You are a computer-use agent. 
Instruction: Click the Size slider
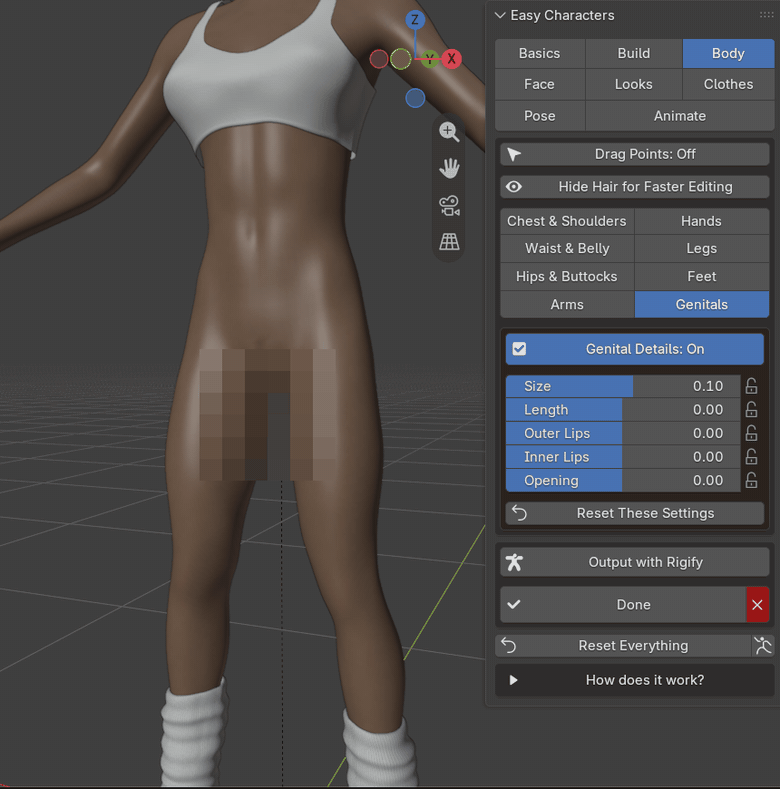[x=623, y=386]
